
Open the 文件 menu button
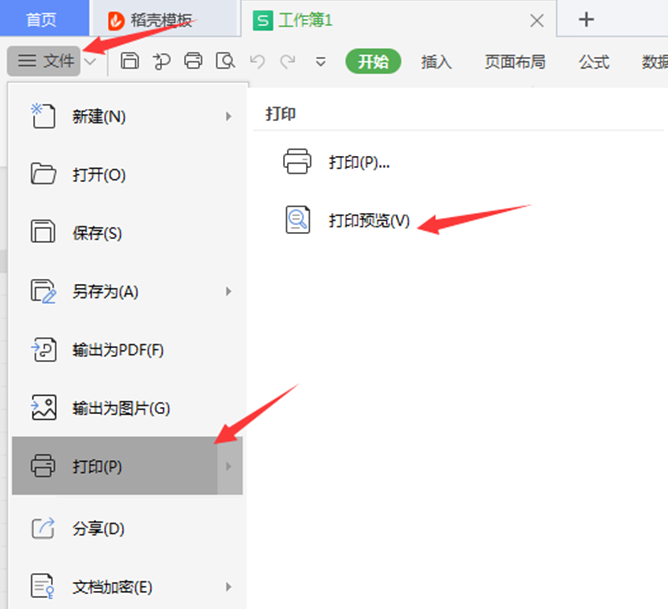coord(44,61)
